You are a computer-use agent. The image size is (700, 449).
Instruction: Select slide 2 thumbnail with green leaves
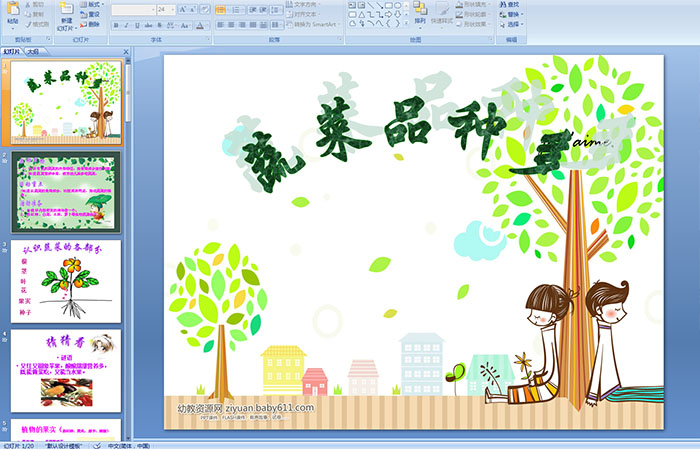tap(66, 192)
